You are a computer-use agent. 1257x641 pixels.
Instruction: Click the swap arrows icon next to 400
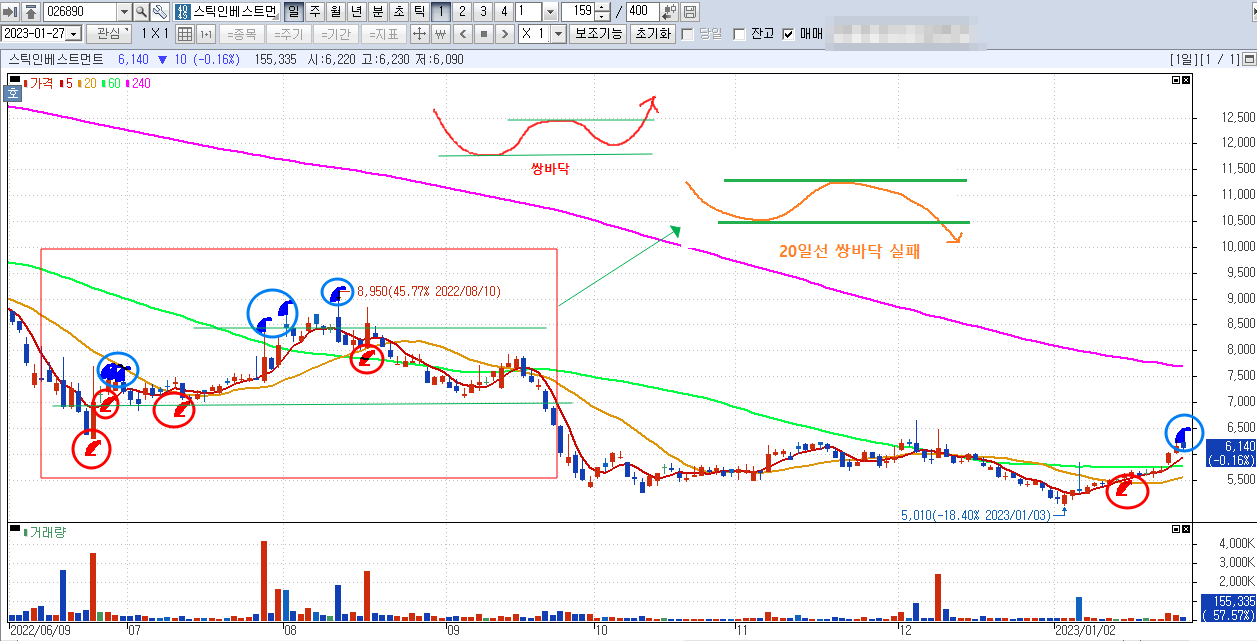point(669,12)
